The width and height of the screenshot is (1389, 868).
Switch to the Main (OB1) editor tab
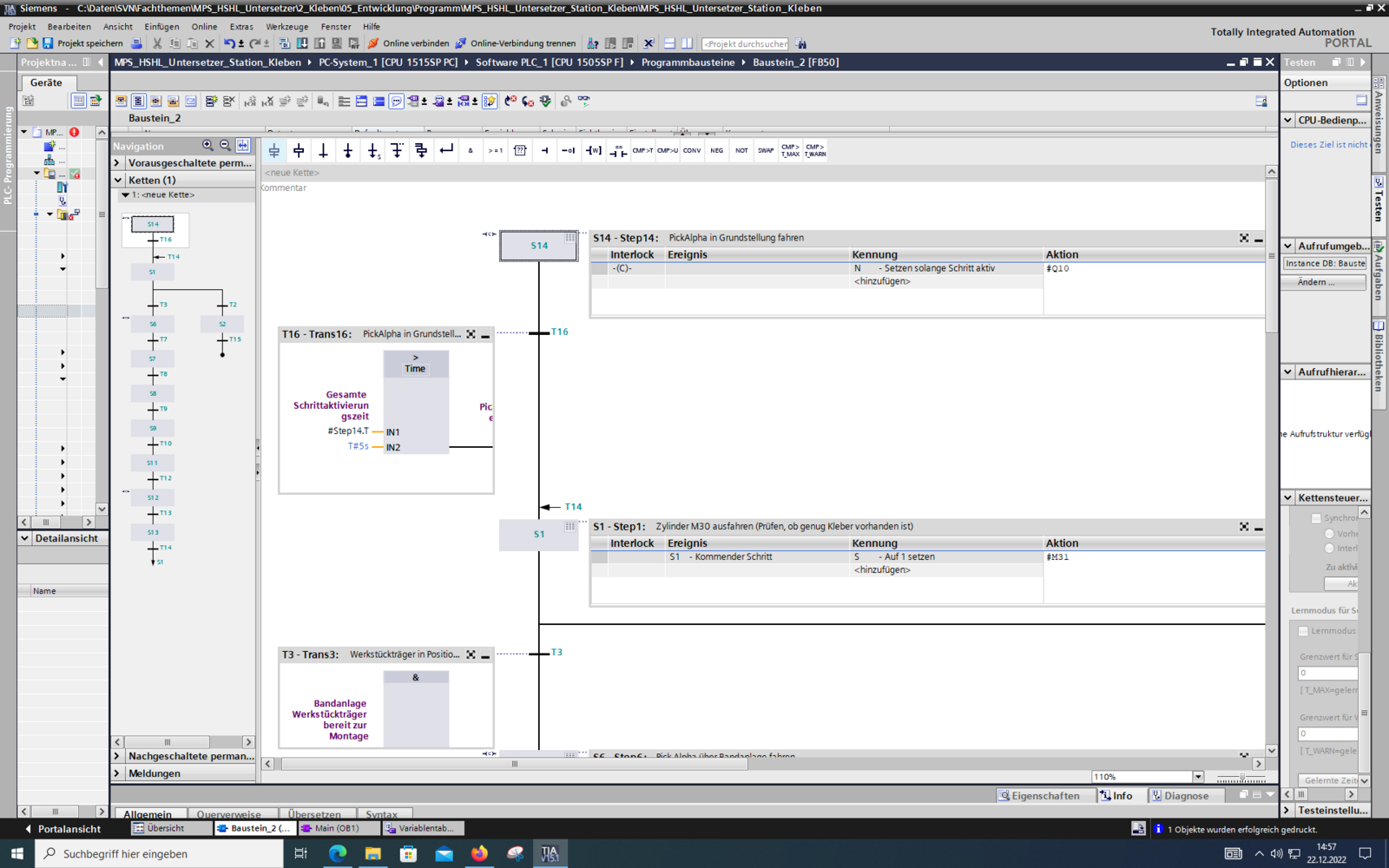[x=335, y=828]
